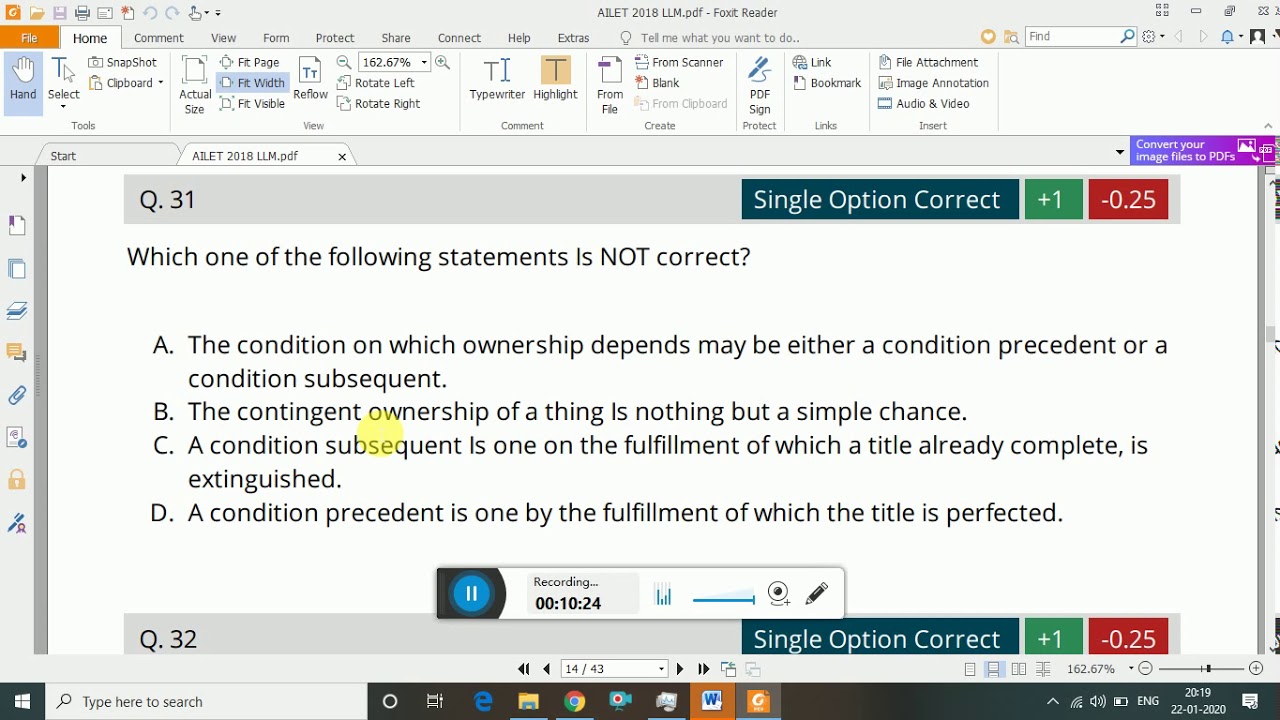Open the Select tool dropdown
The image size is (1280, 720).
pos(63,107)
